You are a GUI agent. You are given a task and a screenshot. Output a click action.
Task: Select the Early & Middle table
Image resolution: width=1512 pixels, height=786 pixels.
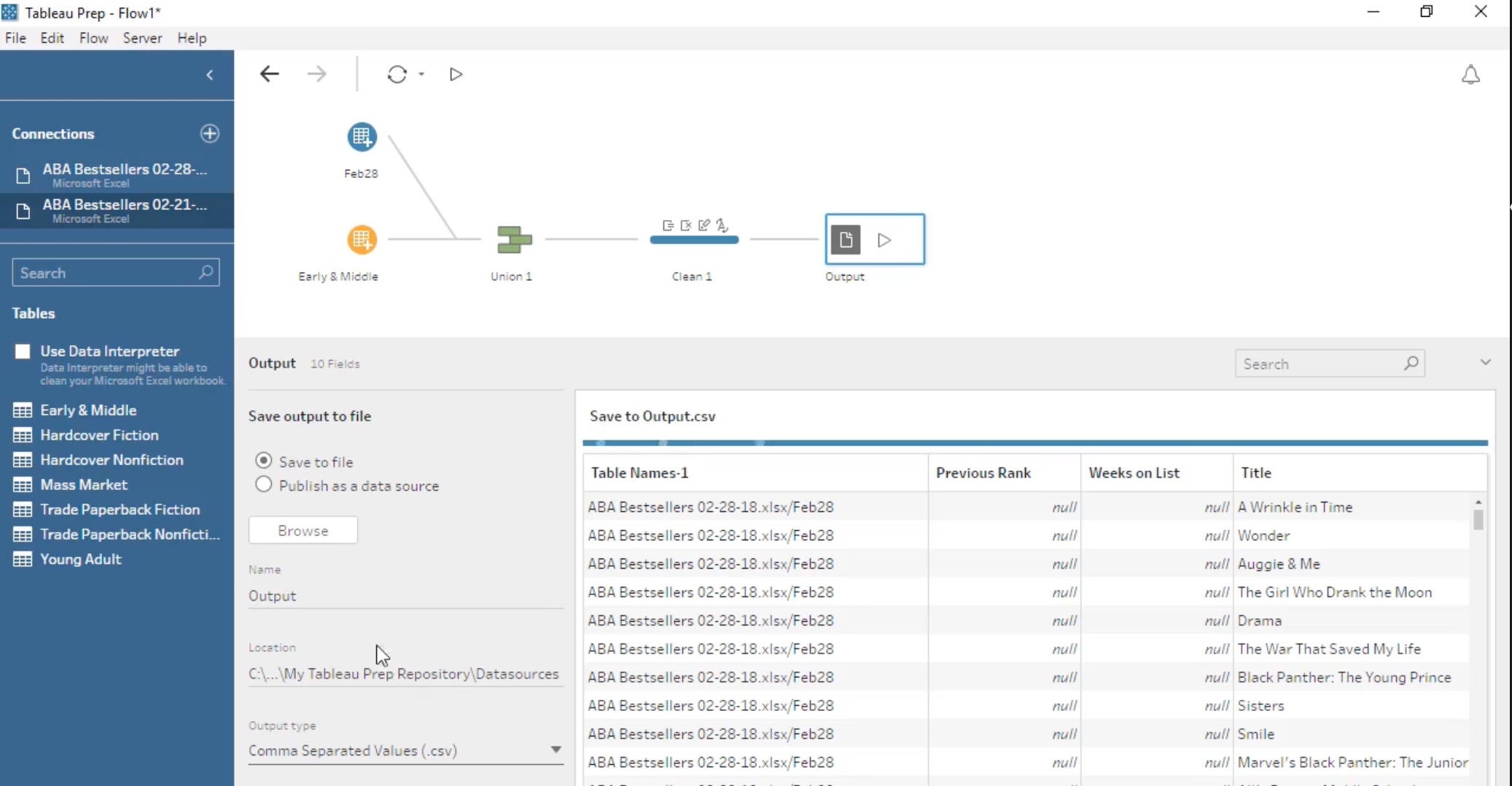[x=88, y=410]
